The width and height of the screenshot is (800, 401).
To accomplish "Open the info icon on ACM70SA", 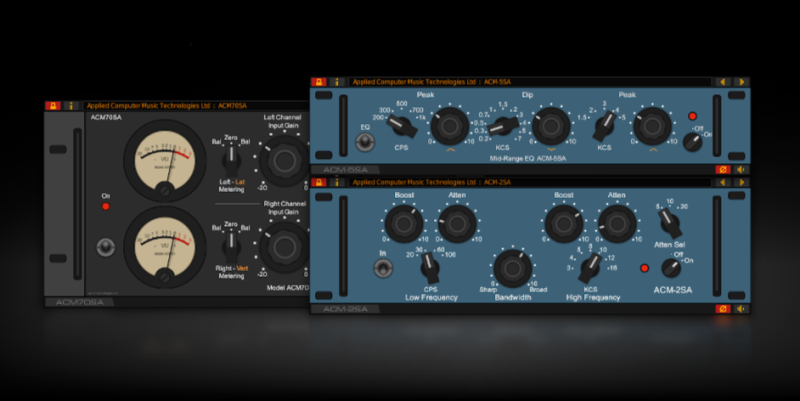I will tap(71, 106).
